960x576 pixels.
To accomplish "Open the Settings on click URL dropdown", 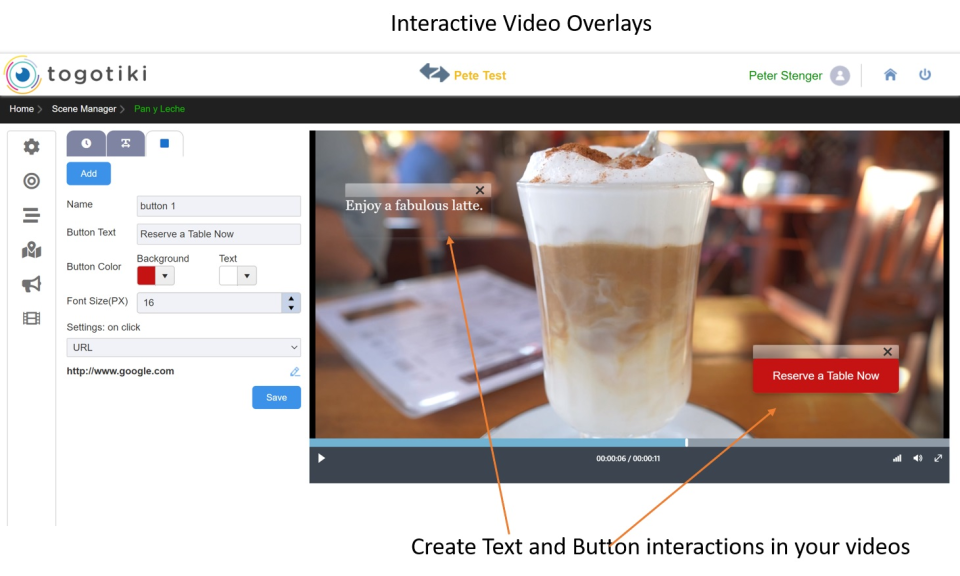I will [x=183, y=347].
